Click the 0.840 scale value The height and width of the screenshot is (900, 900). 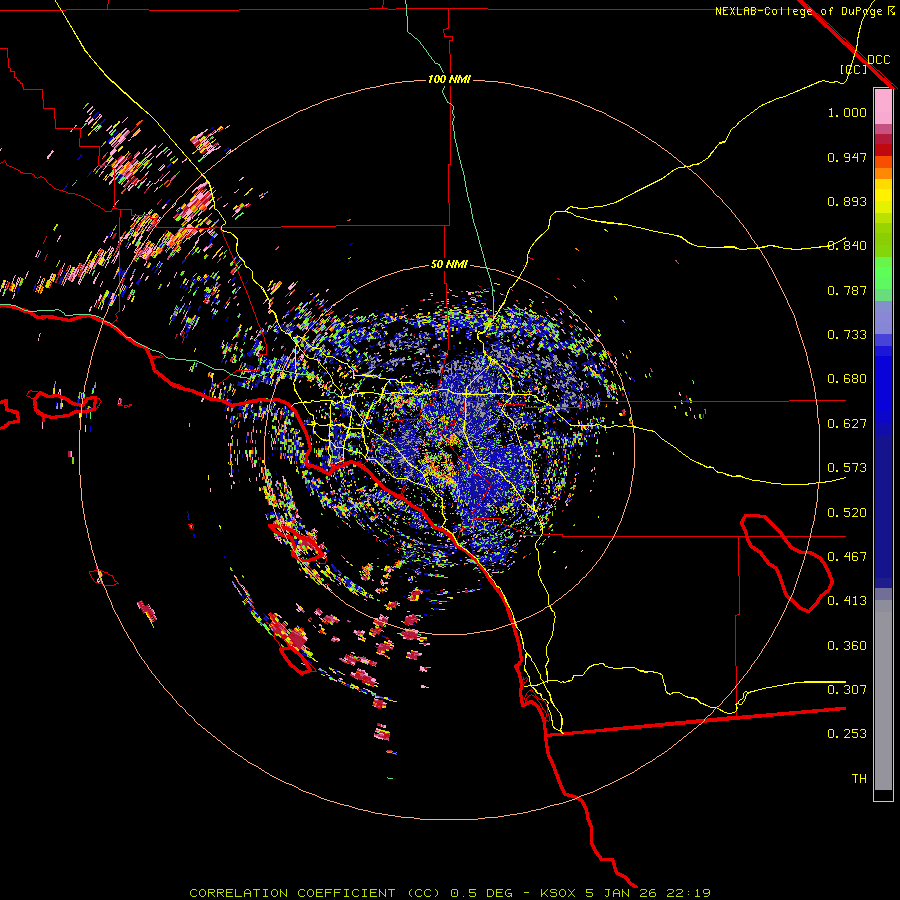847,246
